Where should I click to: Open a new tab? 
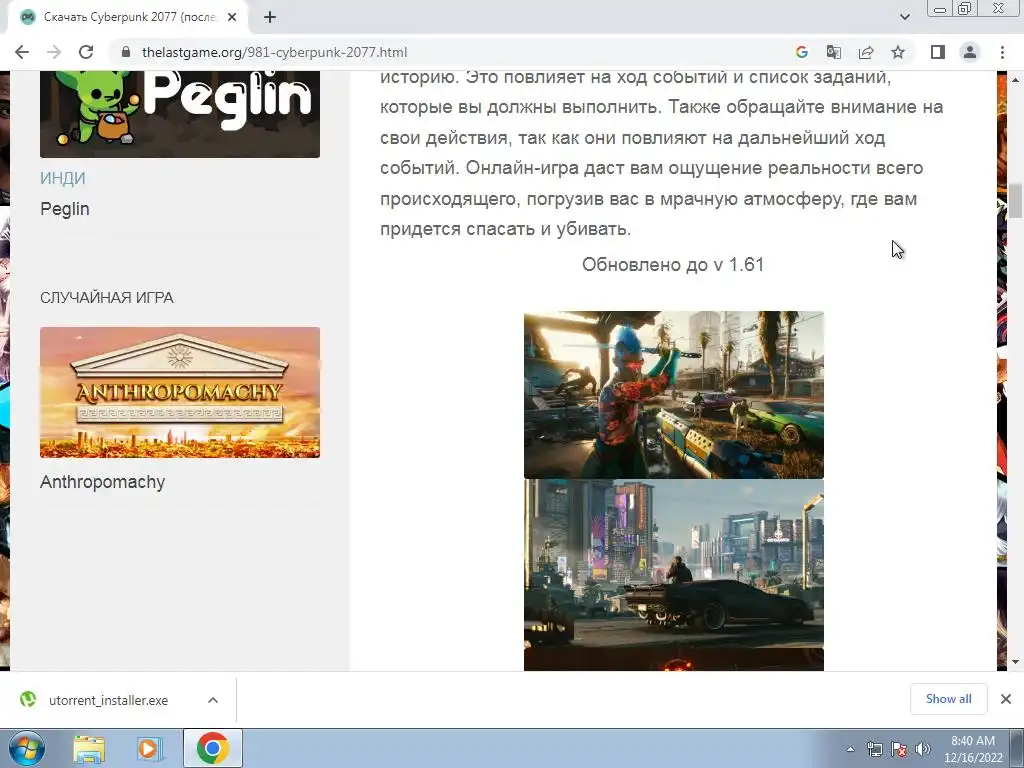click(x=270, y=17)
